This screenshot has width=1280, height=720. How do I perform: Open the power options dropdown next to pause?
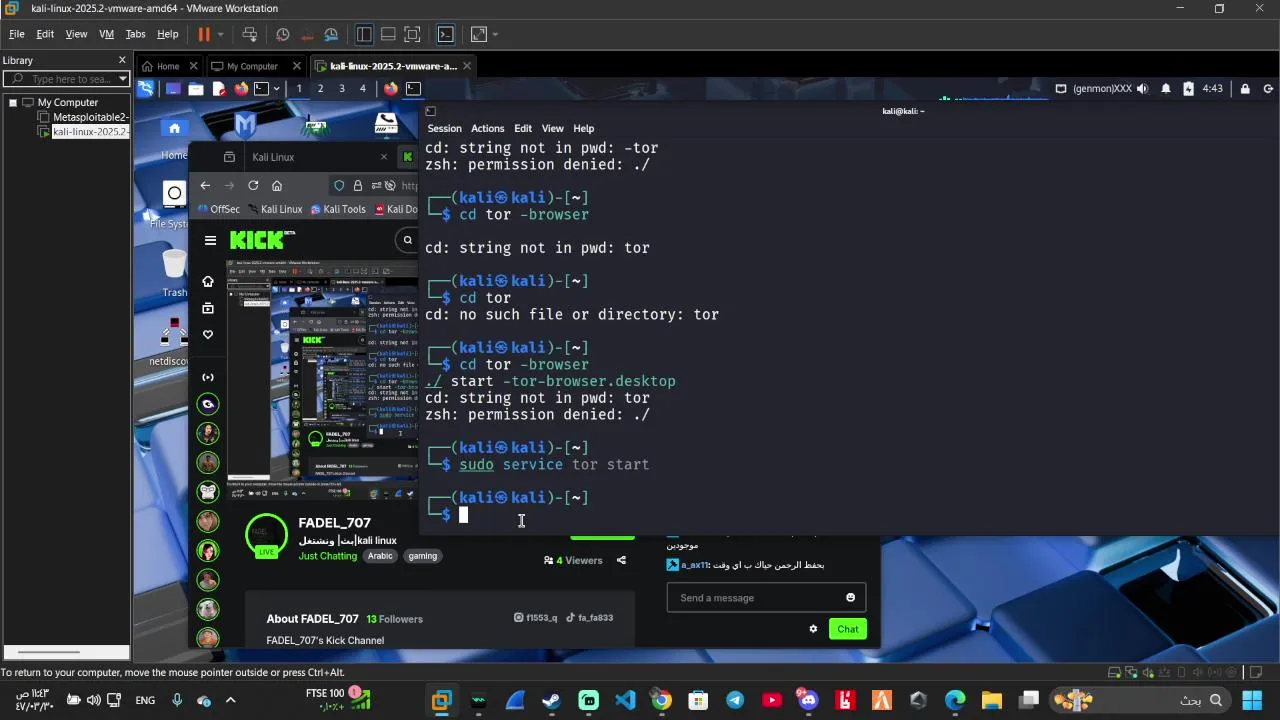point(220,34)
